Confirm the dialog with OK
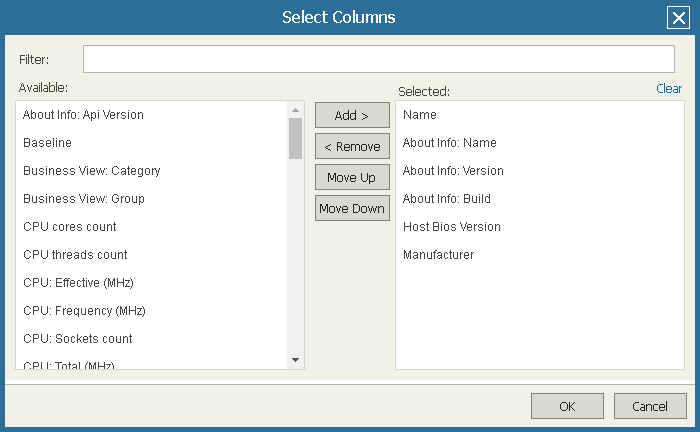The image size is (700, 432). coord(567,406)
